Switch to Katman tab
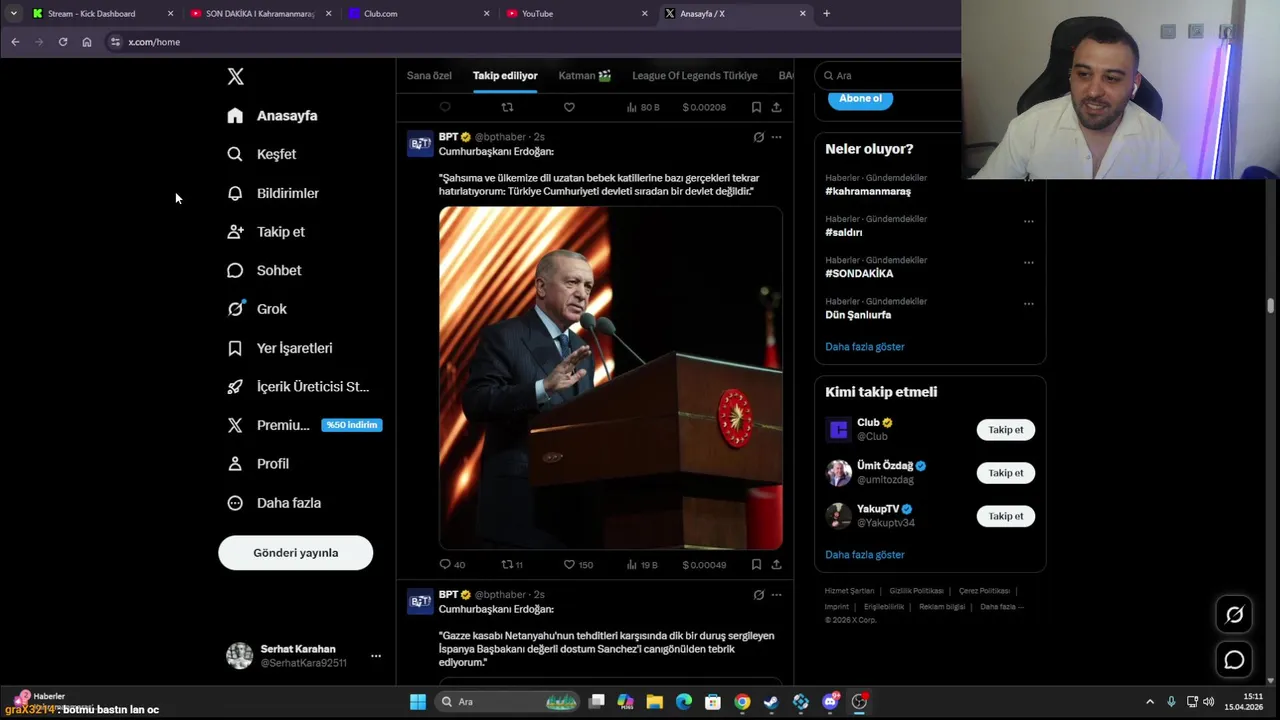This screenshot has height=720, width=1280. coord(585,76)
